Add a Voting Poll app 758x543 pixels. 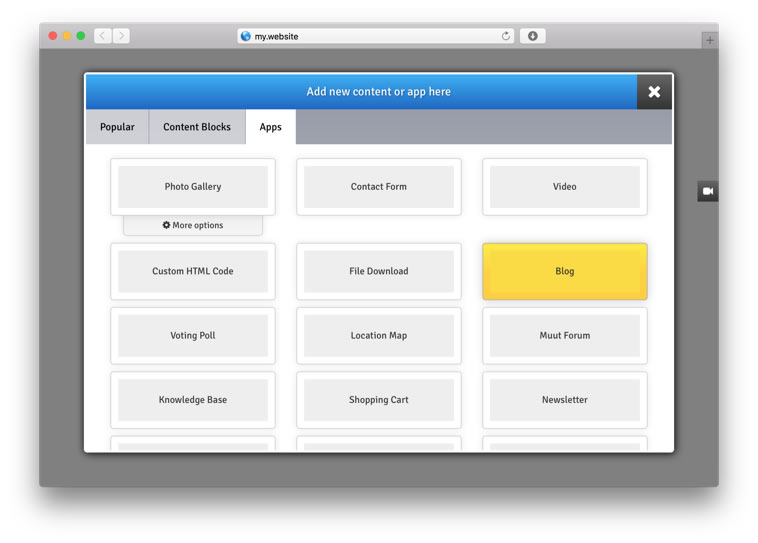(x=193, y=336)
